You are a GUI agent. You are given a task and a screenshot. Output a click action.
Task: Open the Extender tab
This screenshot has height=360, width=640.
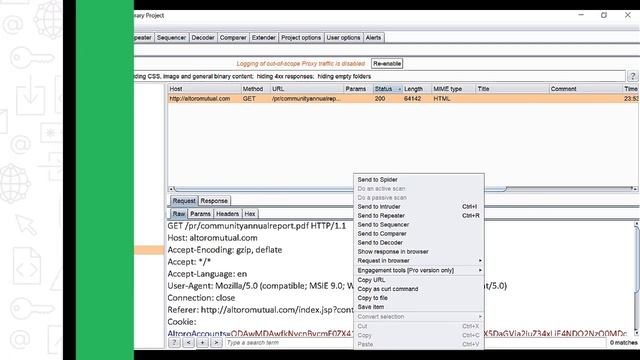(263, 38)
